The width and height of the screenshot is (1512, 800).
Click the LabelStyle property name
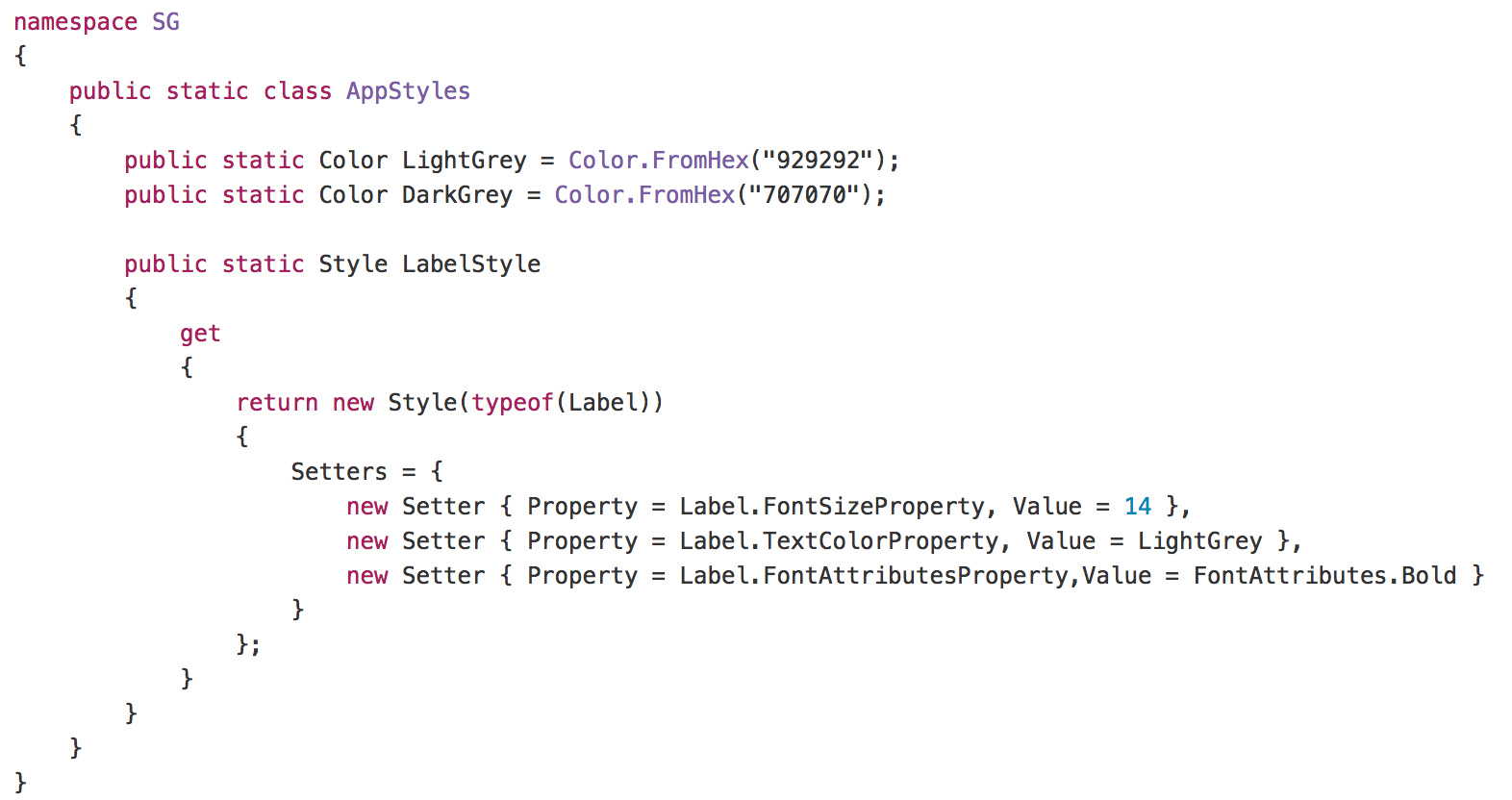(x=471, y=264)
